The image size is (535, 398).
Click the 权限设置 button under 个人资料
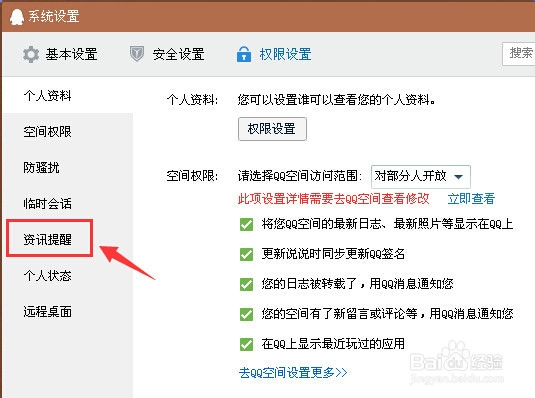272,129
